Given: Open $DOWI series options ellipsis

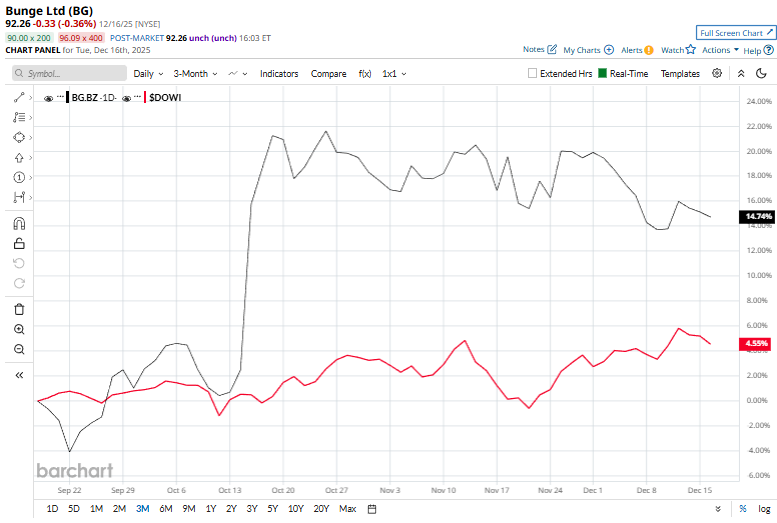Looking at the screenshot, I should click(138, 96).
